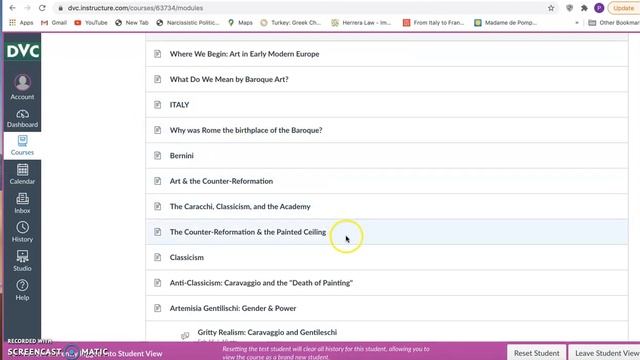This screenshot has height=360, width=640.
Task: Open the Gmail bookmark
Action: [x=54, y=23]
